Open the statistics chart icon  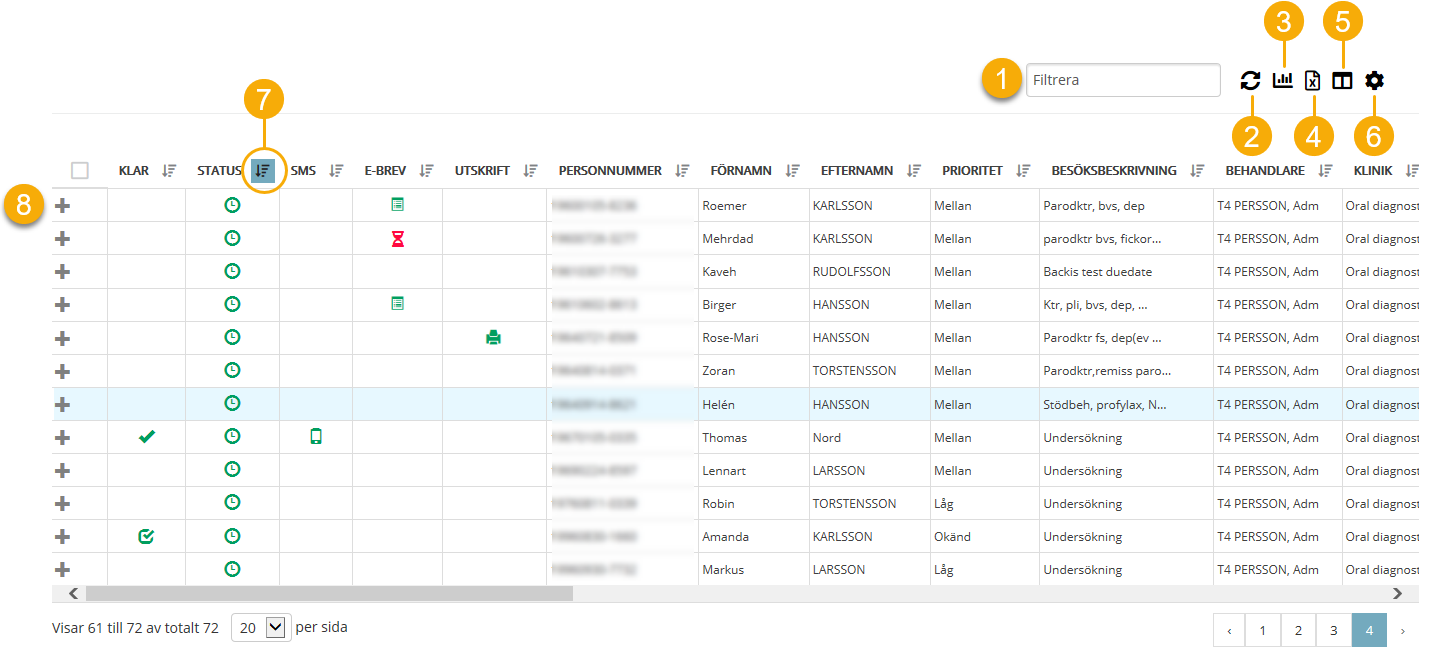pyautogui.click(x=1282, y=81)
